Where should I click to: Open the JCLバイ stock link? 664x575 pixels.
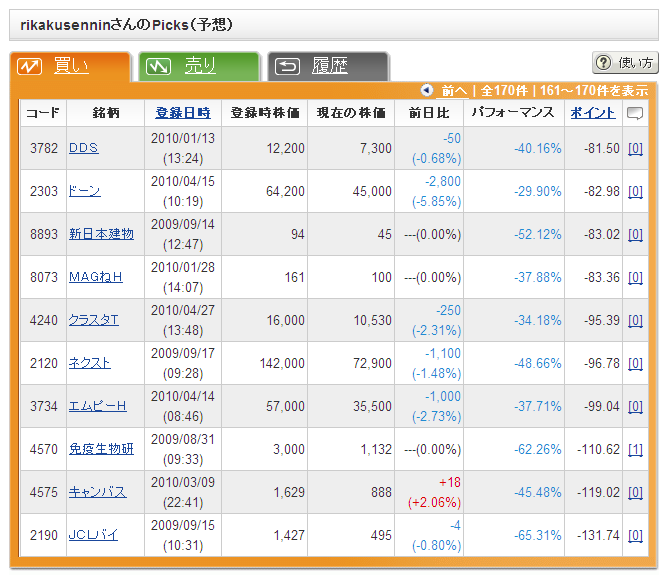93,535
